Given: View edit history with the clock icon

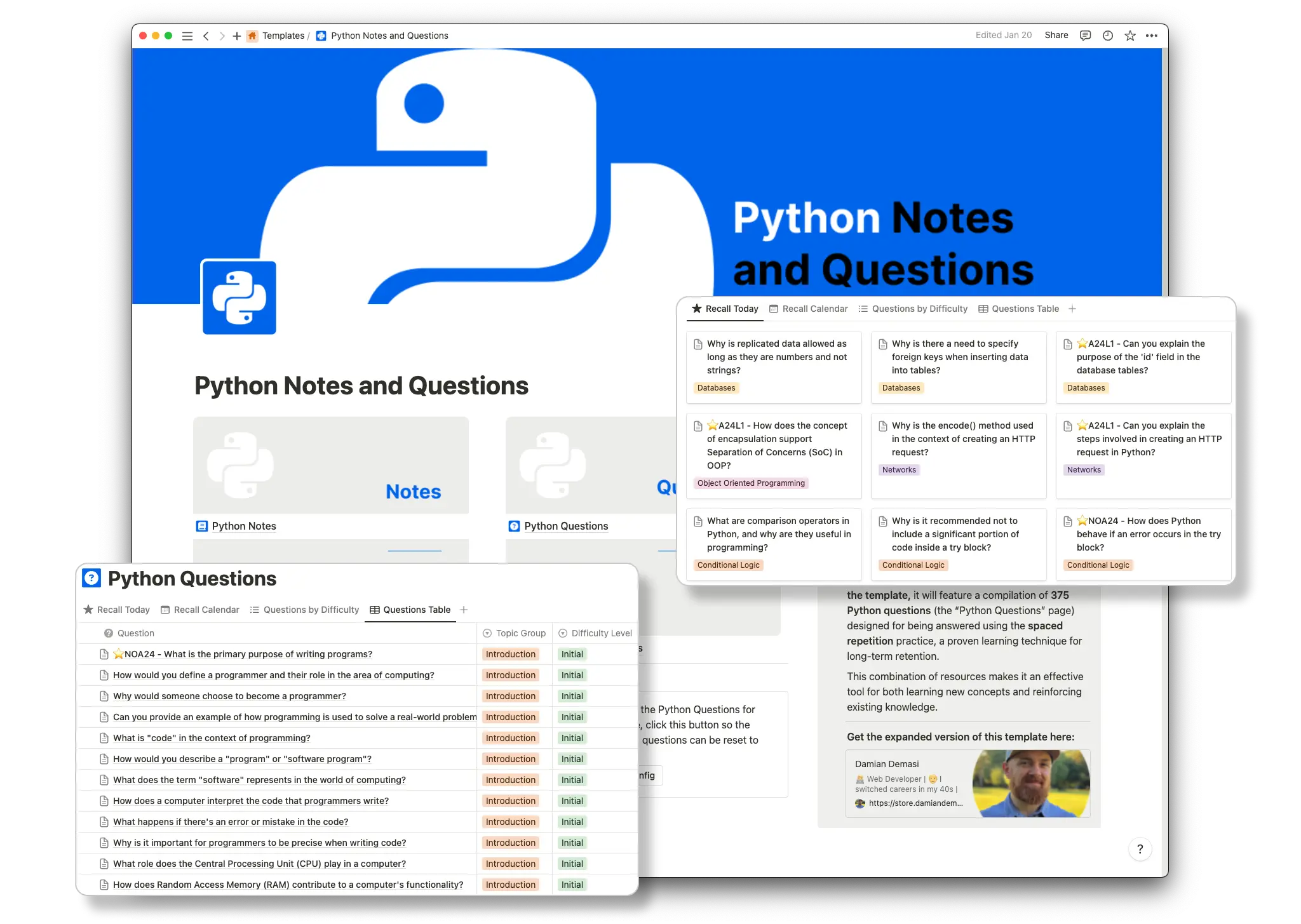Looking at the screenshot, I should [x=1107, y=36].
